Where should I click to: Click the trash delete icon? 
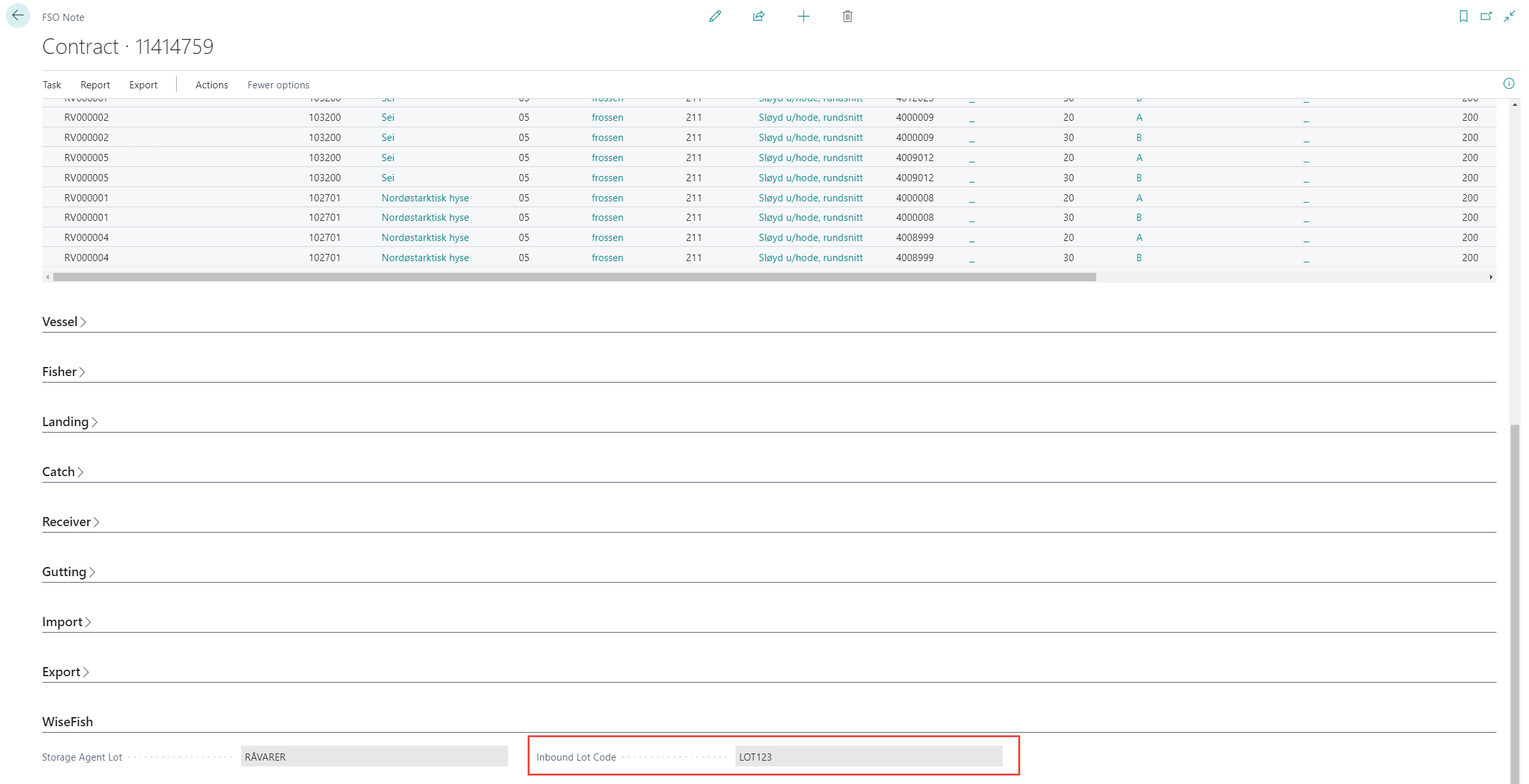(847, 16)
